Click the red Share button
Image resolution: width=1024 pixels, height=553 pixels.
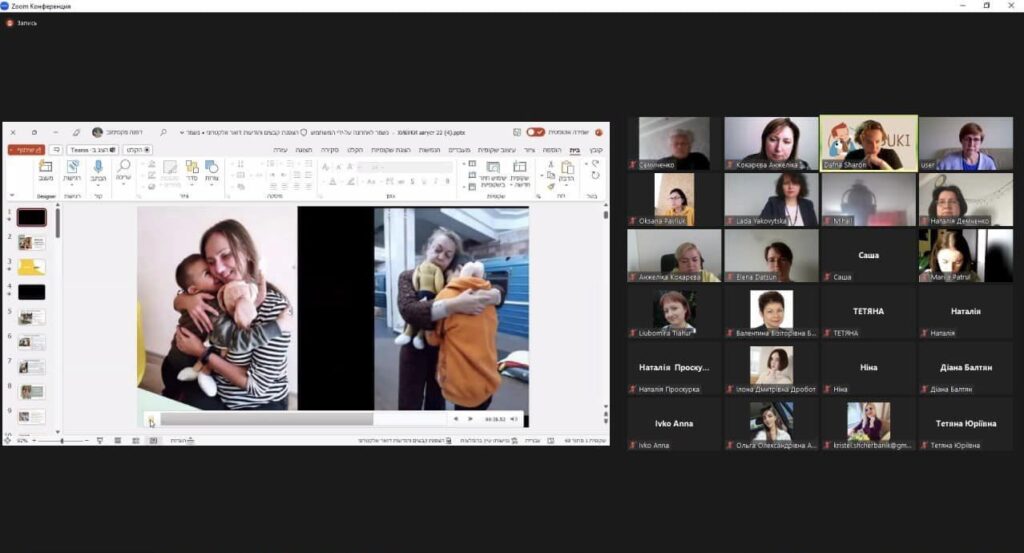click(24, 150)
